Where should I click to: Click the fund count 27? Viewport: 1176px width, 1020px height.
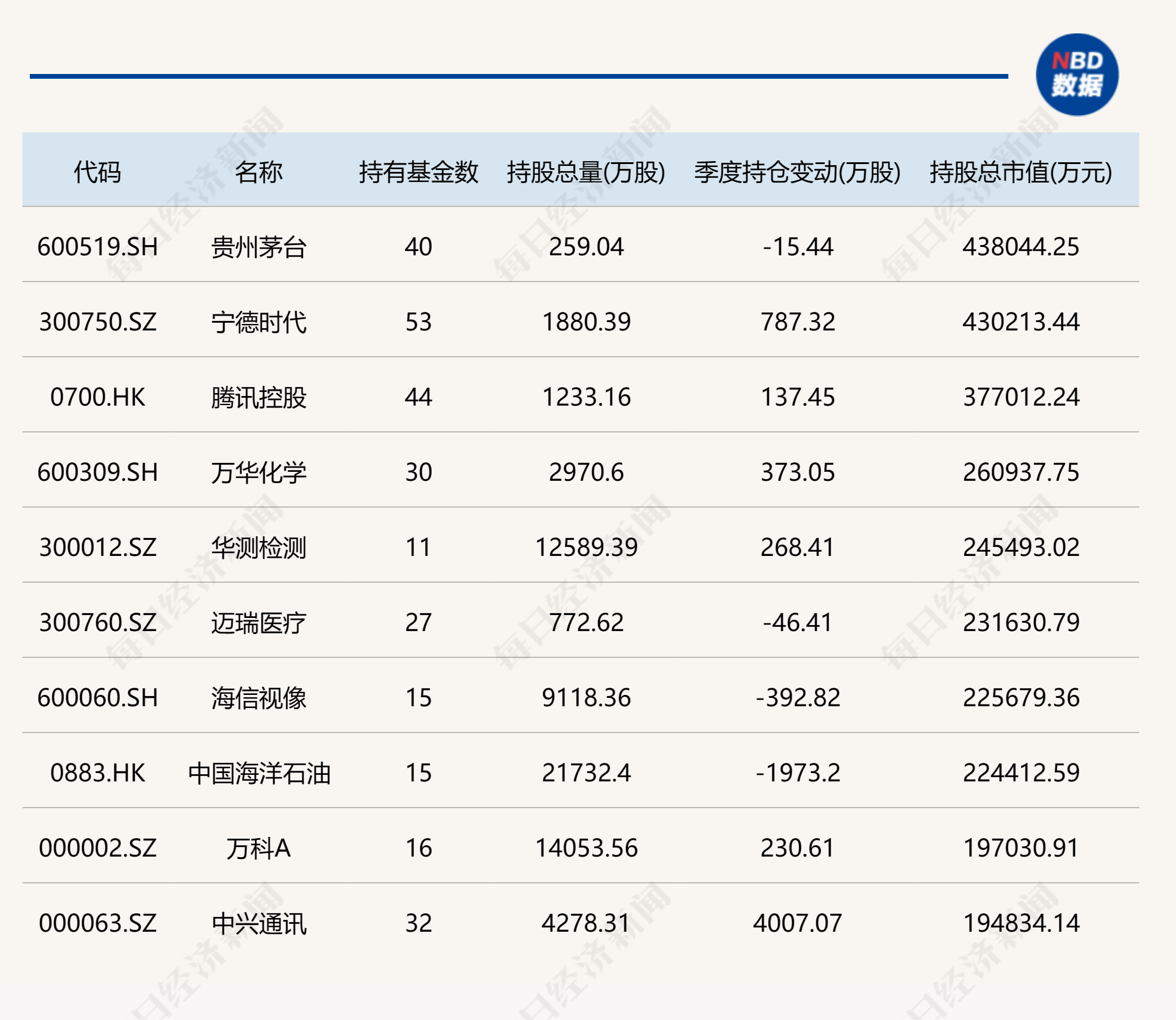point(419,623)
